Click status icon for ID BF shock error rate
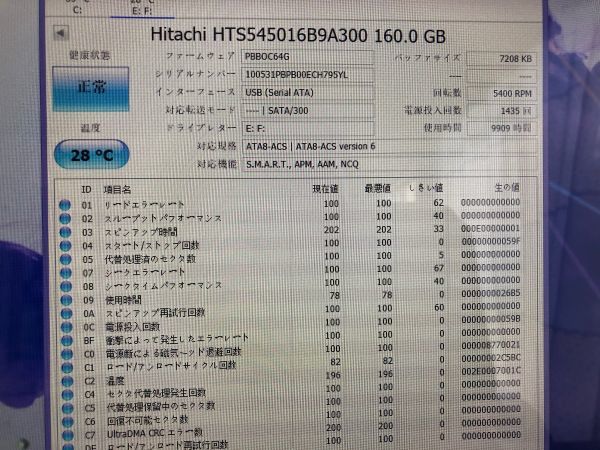The image size is (600, 450). click(x=67, y=341)
